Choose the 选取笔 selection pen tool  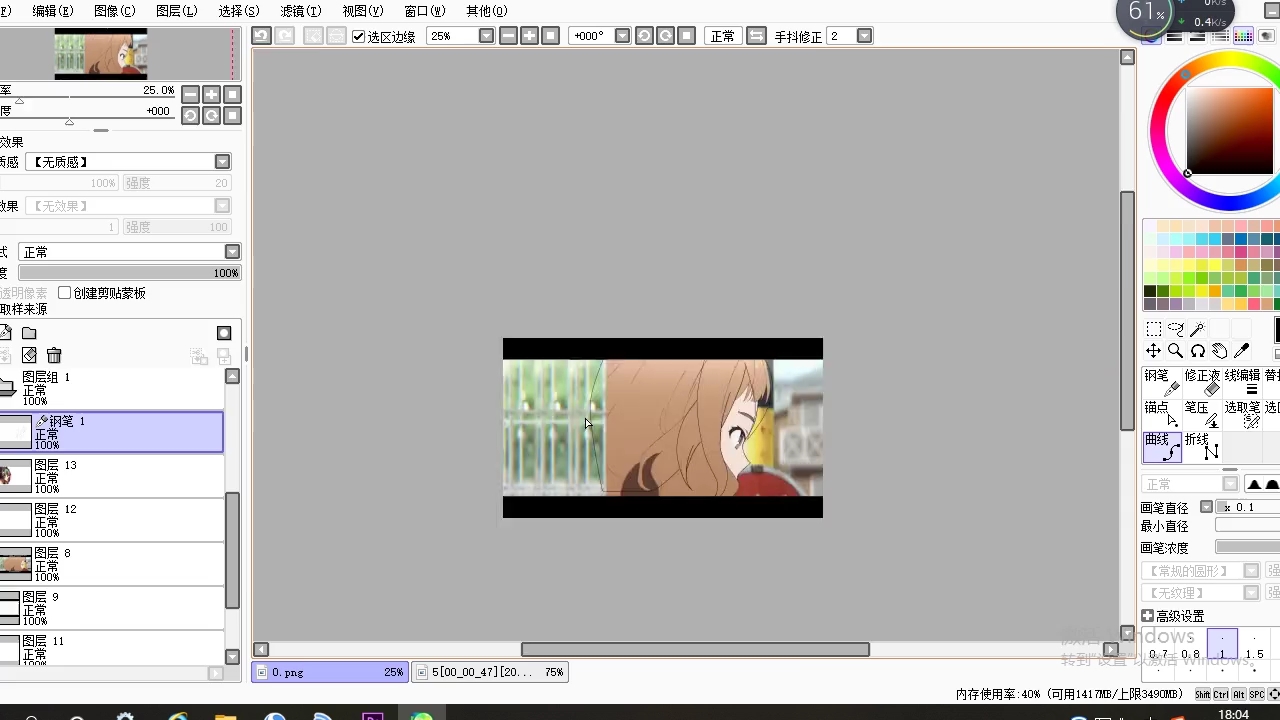pyautogui.click(x=1242, y=414)
